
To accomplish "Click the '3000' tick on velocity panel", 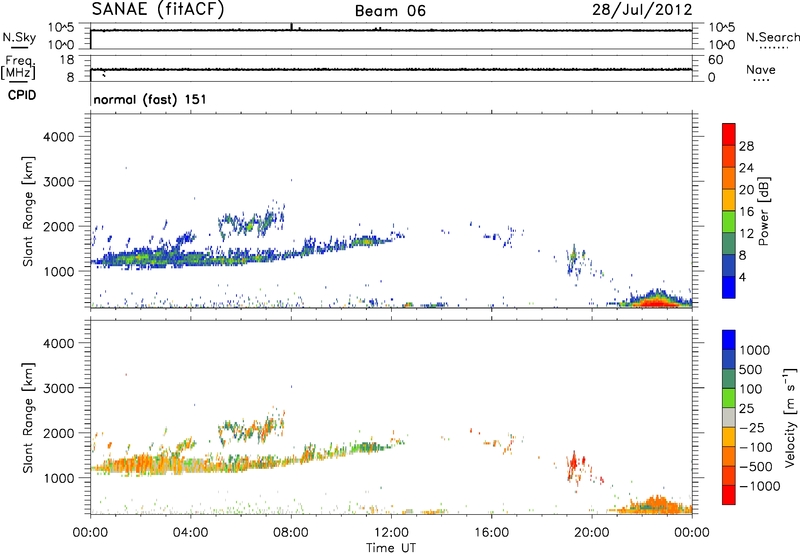I will (x=59, y=388).
